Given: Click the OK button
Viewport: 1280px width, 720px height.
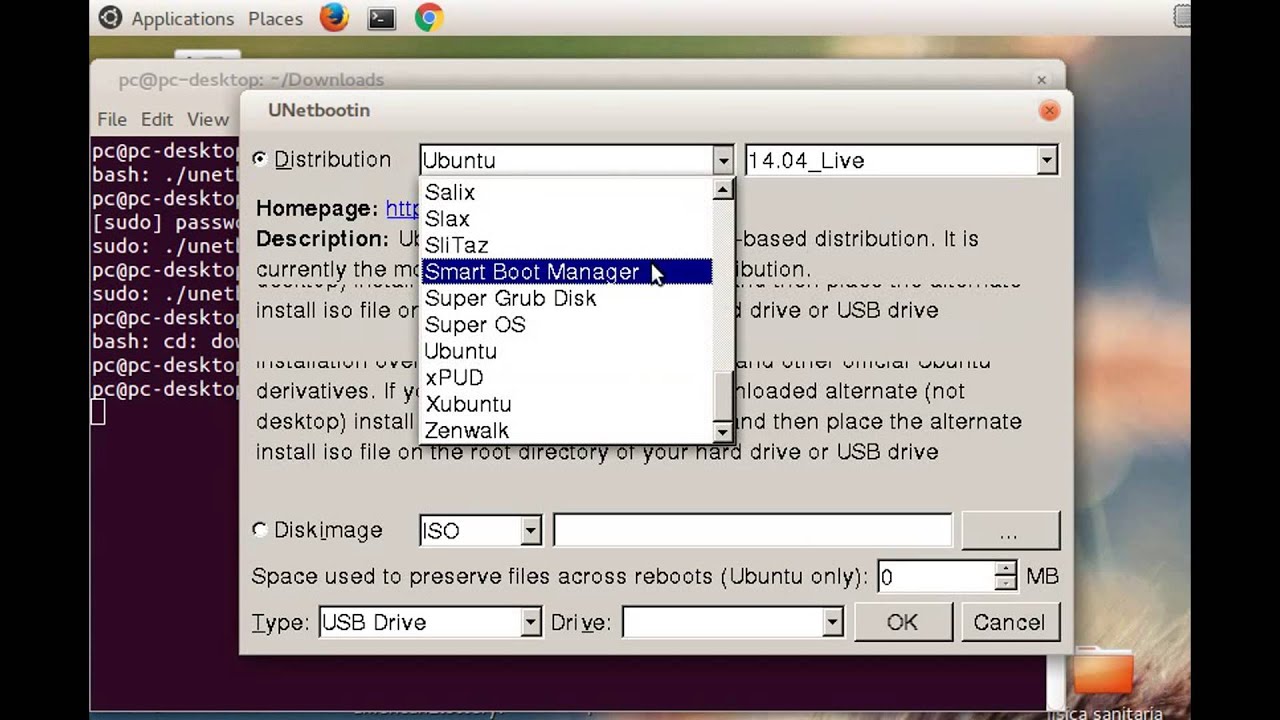Looking at the screenshot, I should pyautogui.click(x=903, y=623).
